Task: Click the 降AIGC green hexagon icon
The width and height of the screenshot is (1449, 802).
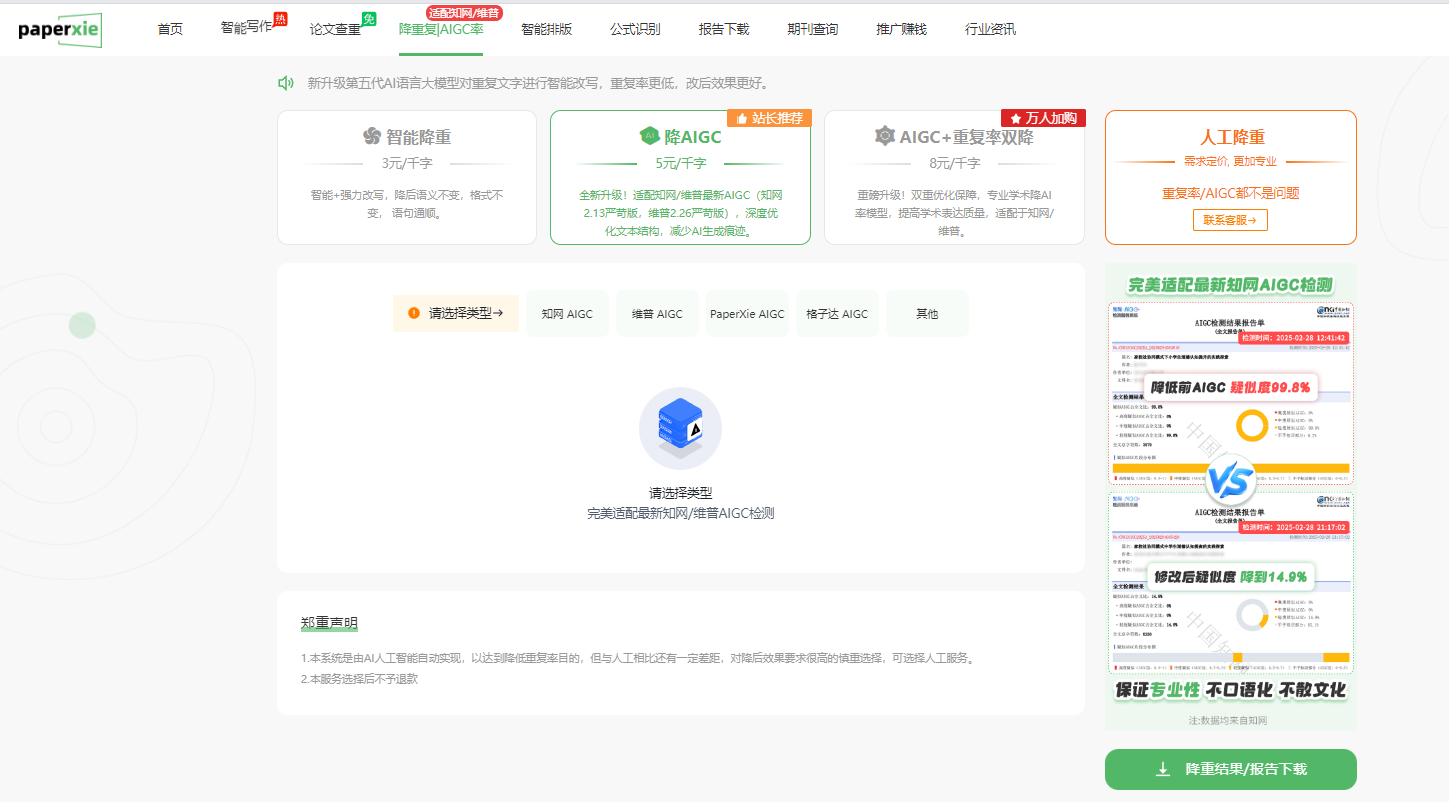Action: (649, 137)
